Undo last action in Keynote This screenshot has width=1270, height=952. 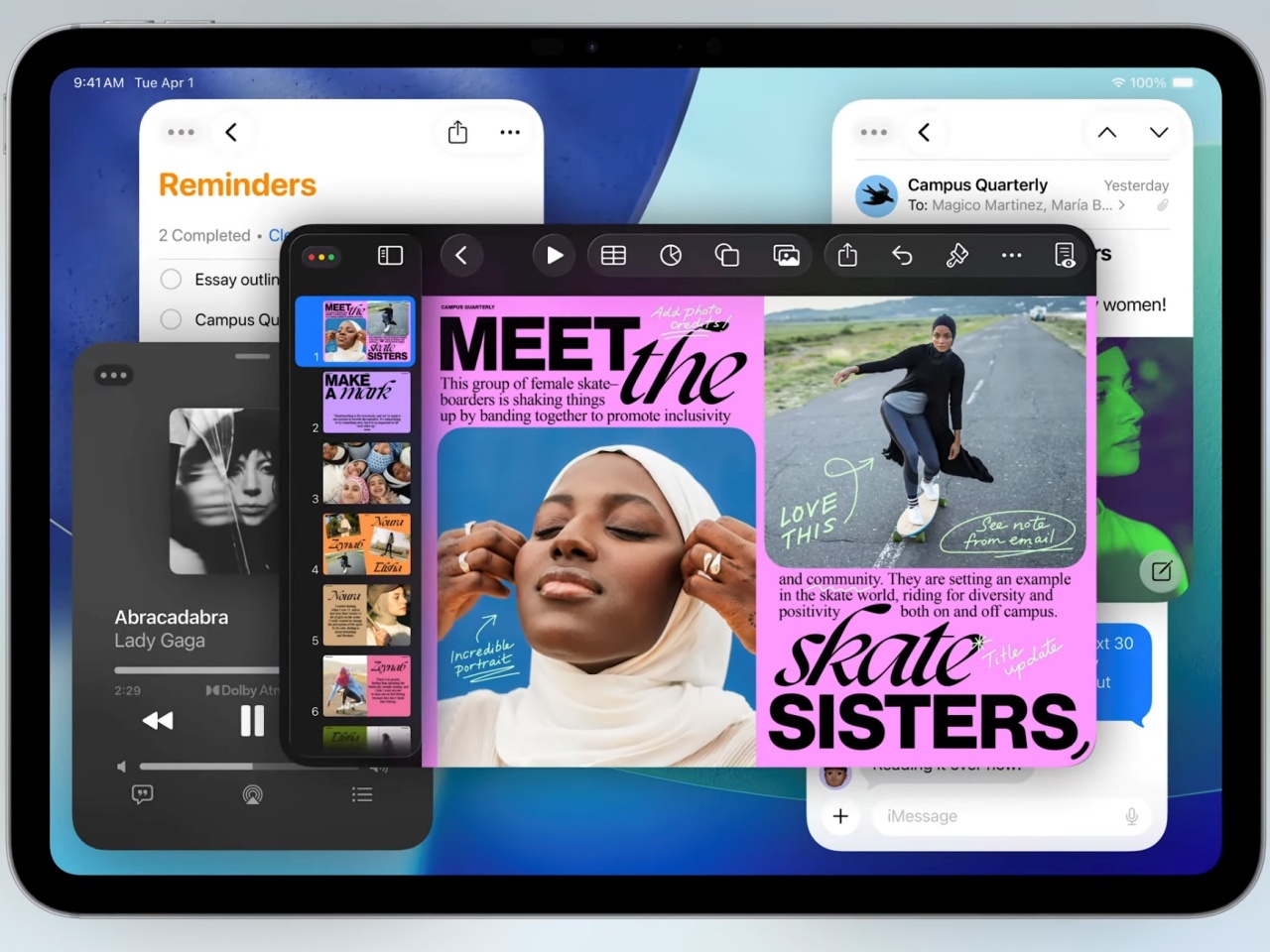(902, 256)
